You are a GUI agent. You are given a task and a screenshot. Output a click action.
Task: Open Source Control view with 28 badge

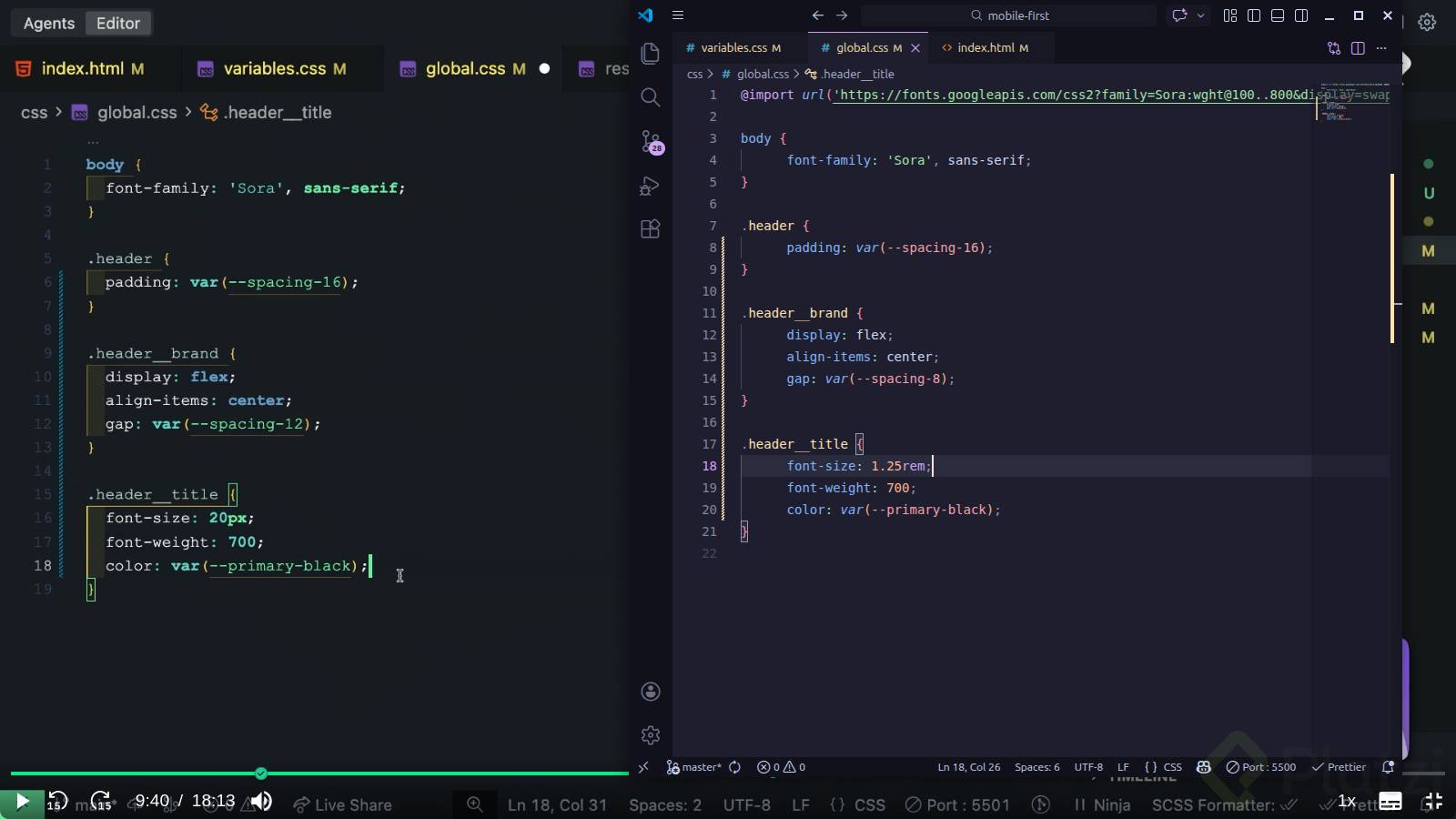click(x=651, y=141)
